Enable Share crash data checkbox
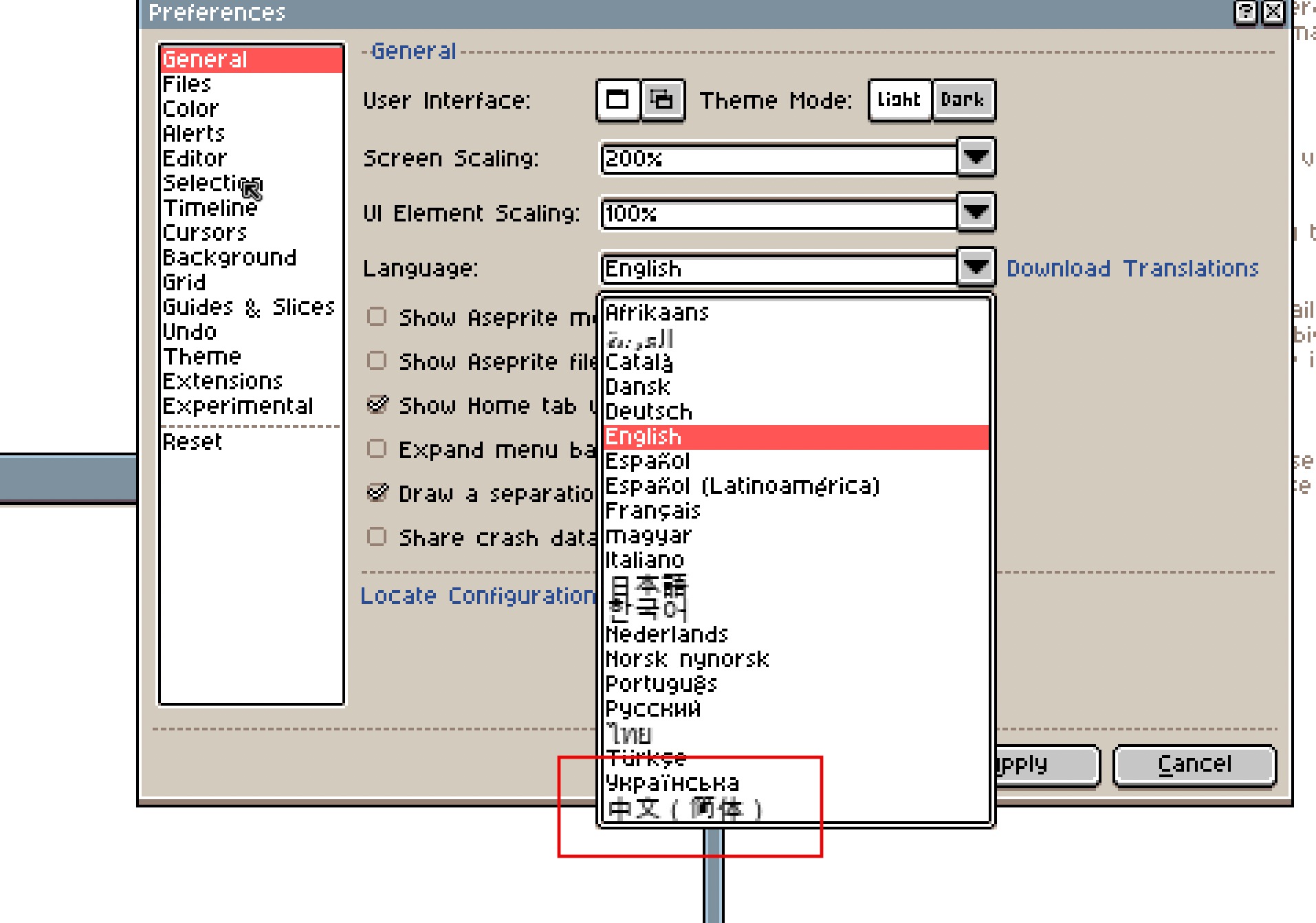 [x=377, y=536]
